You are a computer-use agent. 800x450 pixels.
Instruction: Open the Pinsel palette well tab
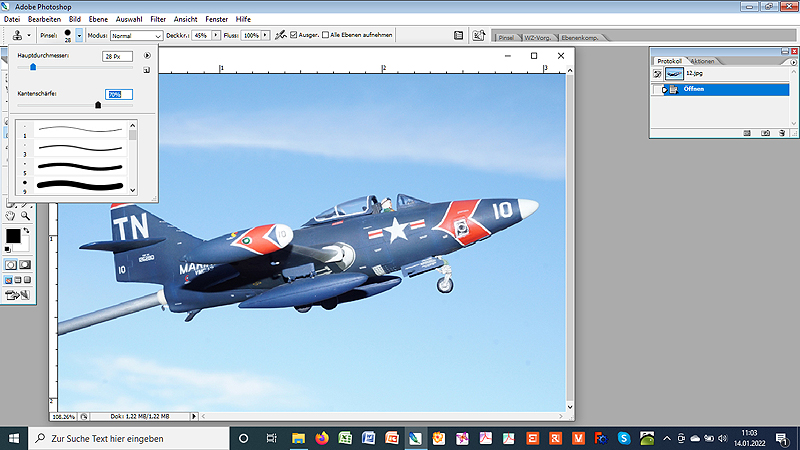tap(506, 38)
